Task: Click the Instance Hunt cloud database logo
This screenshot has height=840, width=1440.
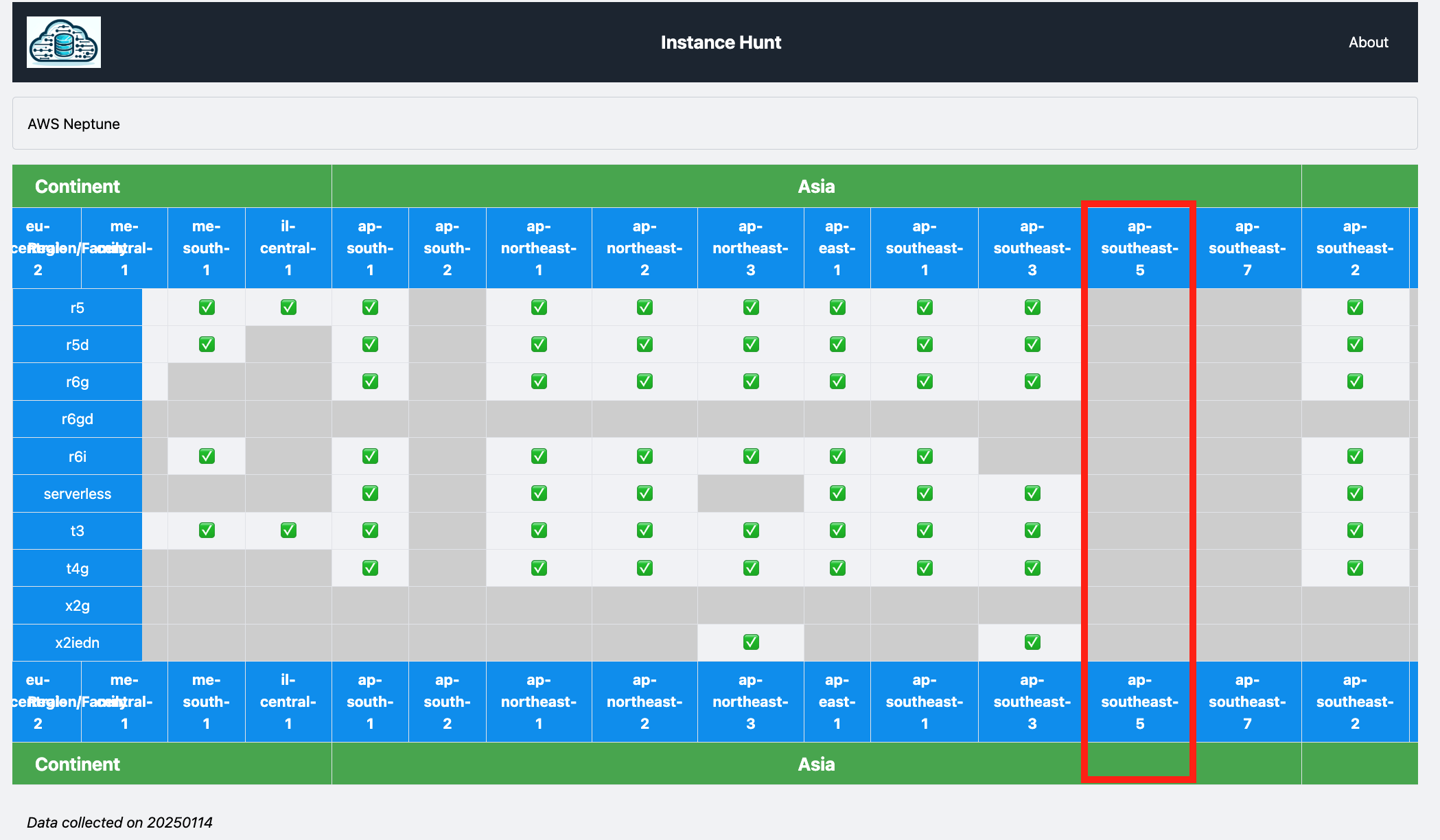Action: [x=64, y=43]
